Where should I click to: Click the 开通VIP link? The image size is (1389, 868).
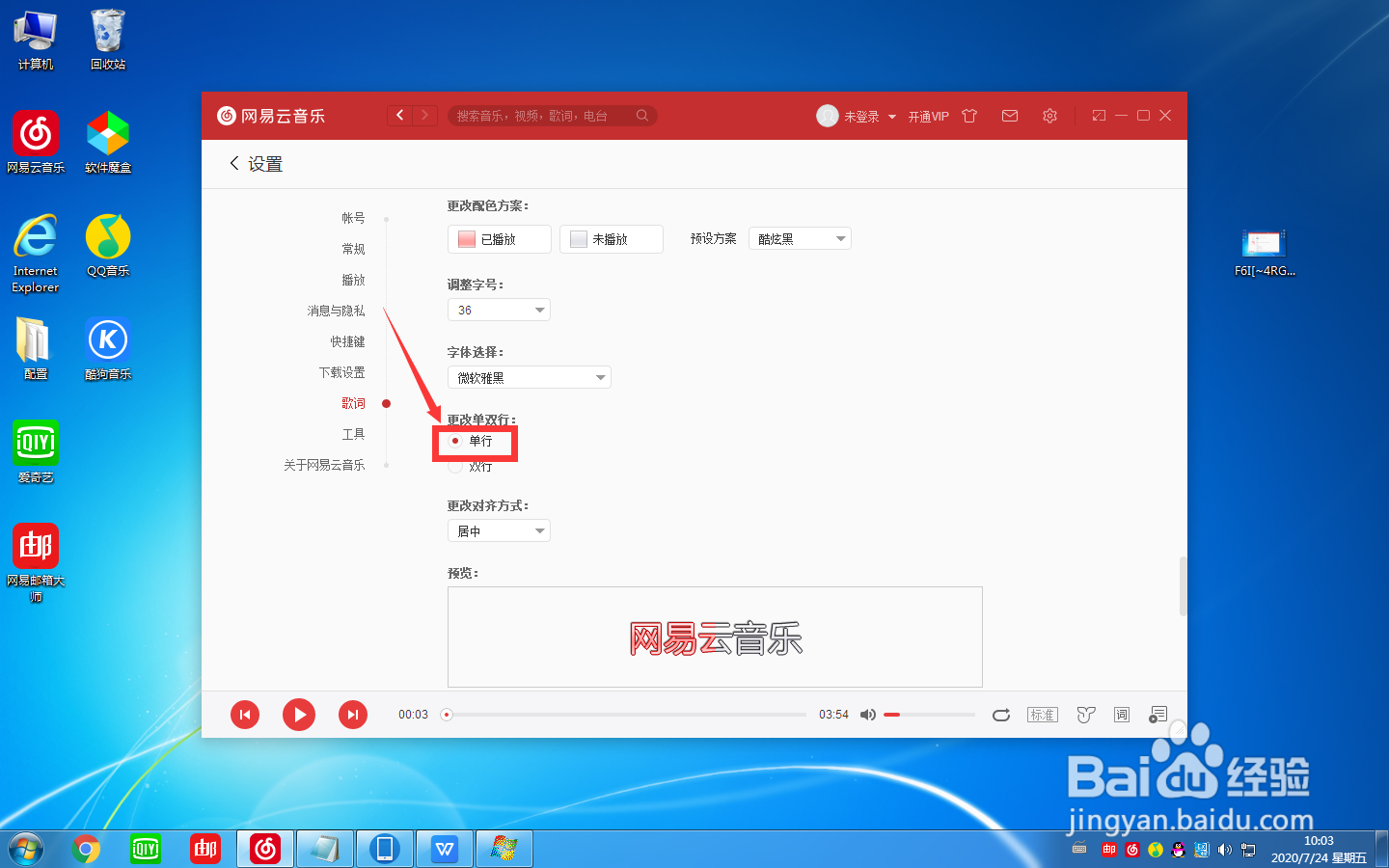927,116
